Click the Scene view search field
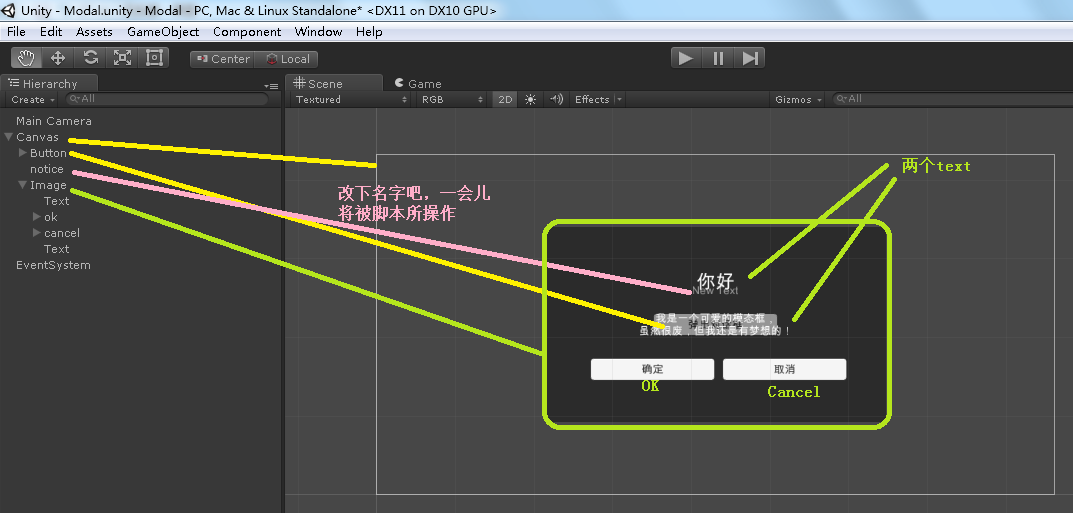This screenshot has width=1073, height=513. click(952, 99)
